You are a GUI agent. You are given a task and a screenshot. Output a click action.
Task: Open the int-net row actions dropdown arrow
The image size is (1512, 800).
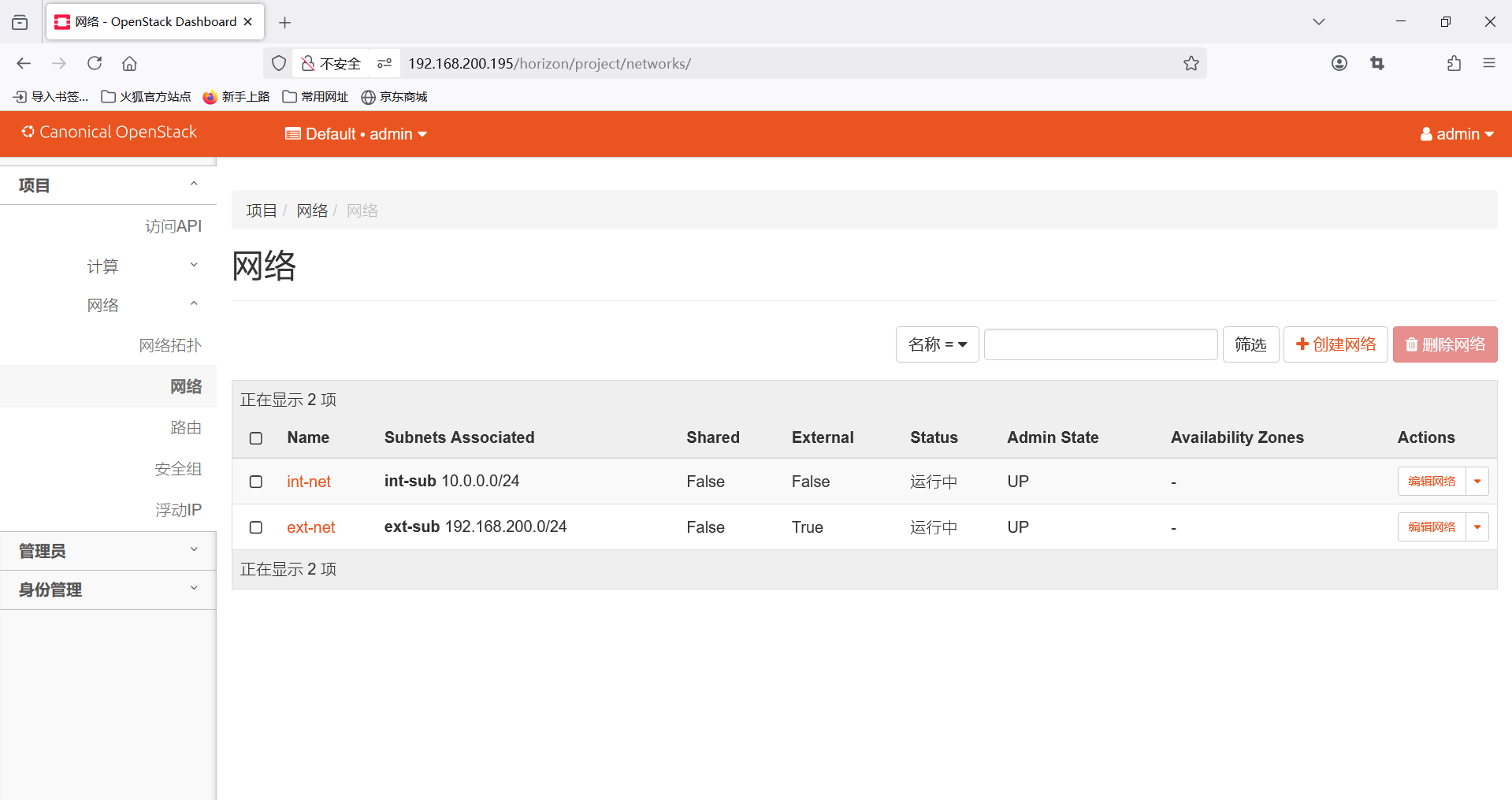click(1477, 482)
